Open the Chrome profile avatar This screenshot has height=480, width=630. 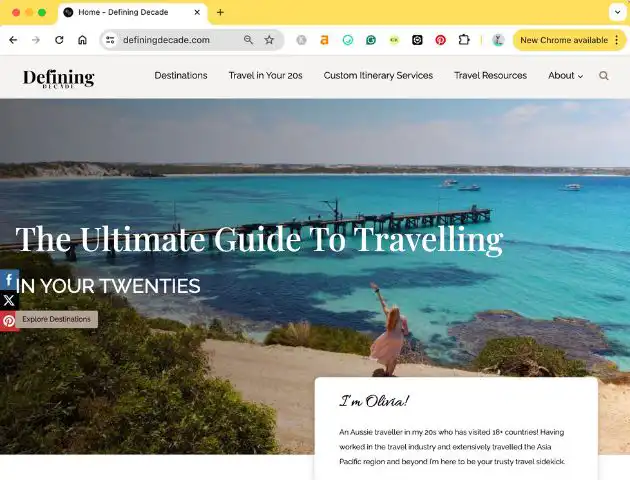tap(498, 40)
